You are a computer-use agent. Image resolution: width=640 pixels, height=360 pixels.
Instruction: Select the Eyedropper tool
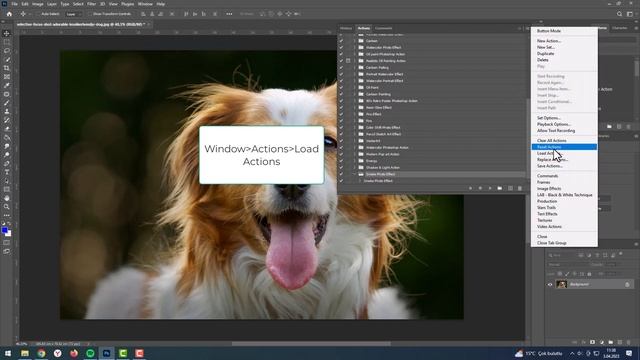7,85
